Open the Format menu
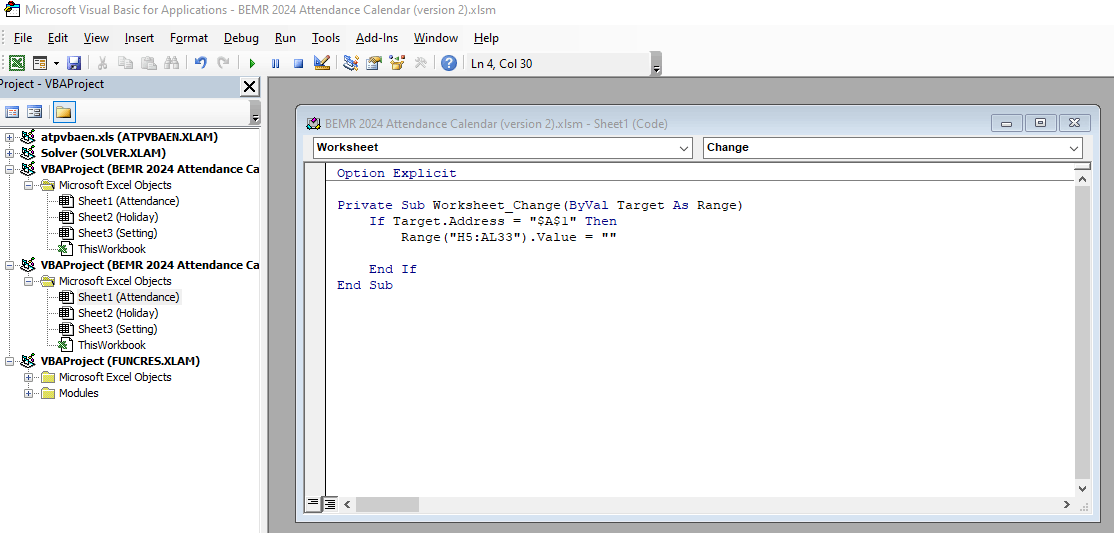 click(x=189, y=38)
